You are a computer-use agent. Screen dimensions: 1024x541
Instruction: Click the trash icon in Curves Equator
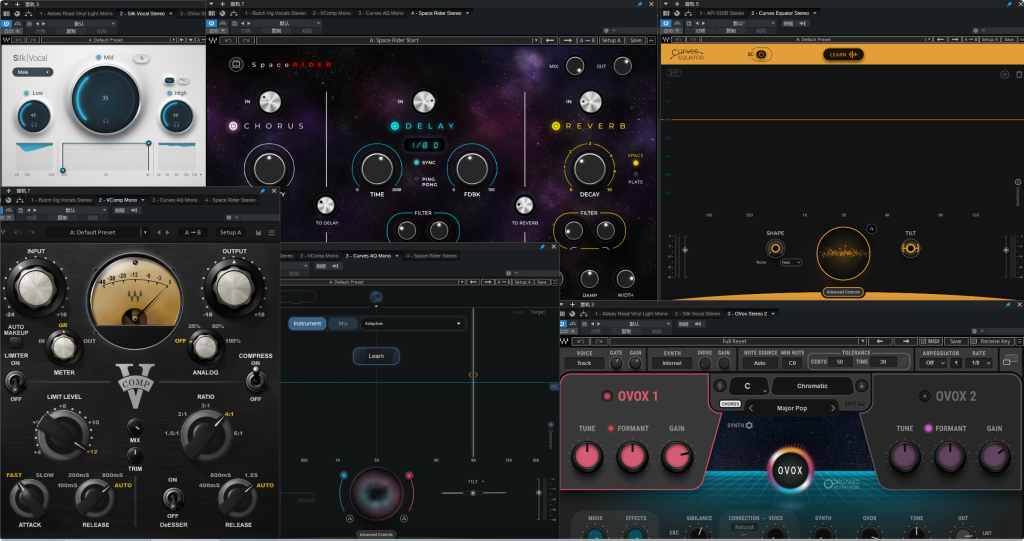[x=1019, y=74]
